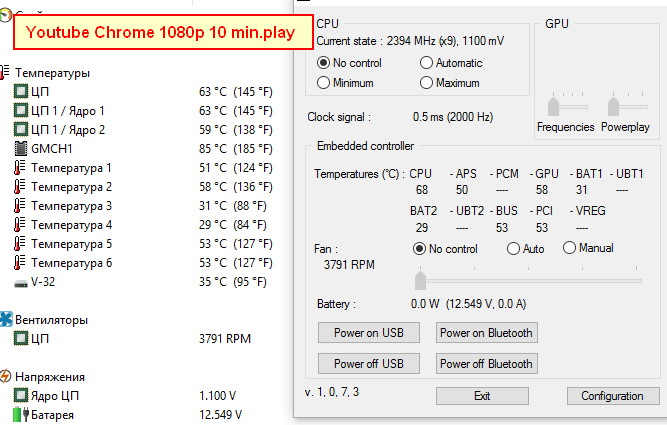Click the GMCH1 chip icon
The width and height of the screenshot is (667, 425).
[20, 148]
